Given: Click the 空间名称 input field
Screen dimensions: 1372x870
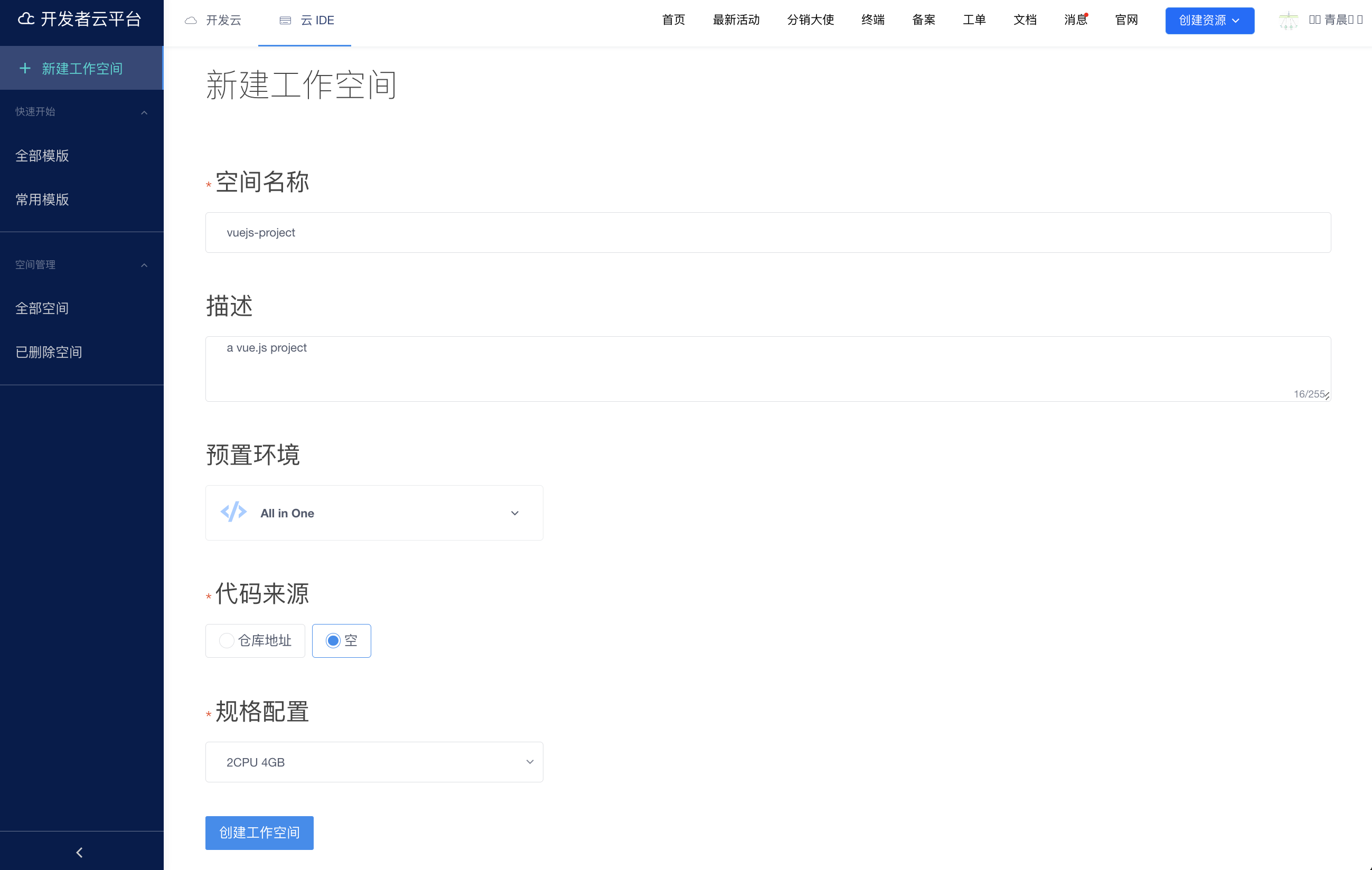Looking at the screenshot, I should (767, 232).
